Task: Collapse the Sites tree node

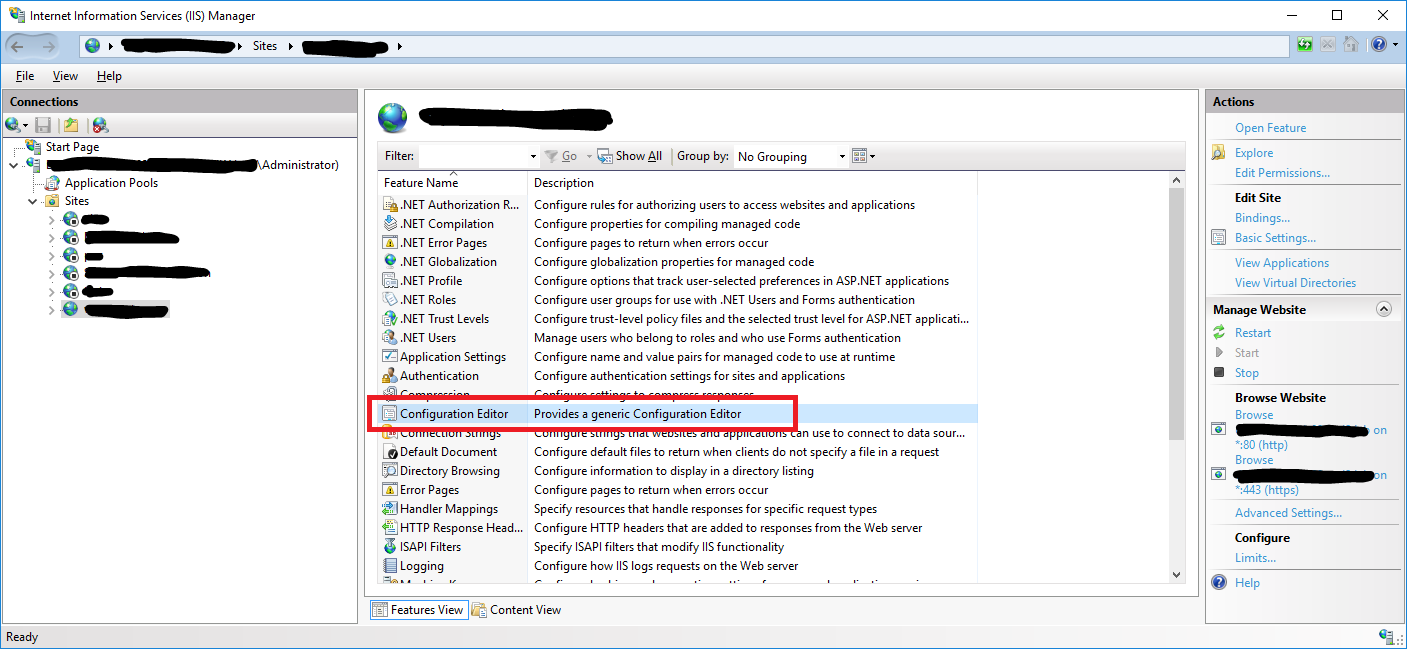Action: 33,201
